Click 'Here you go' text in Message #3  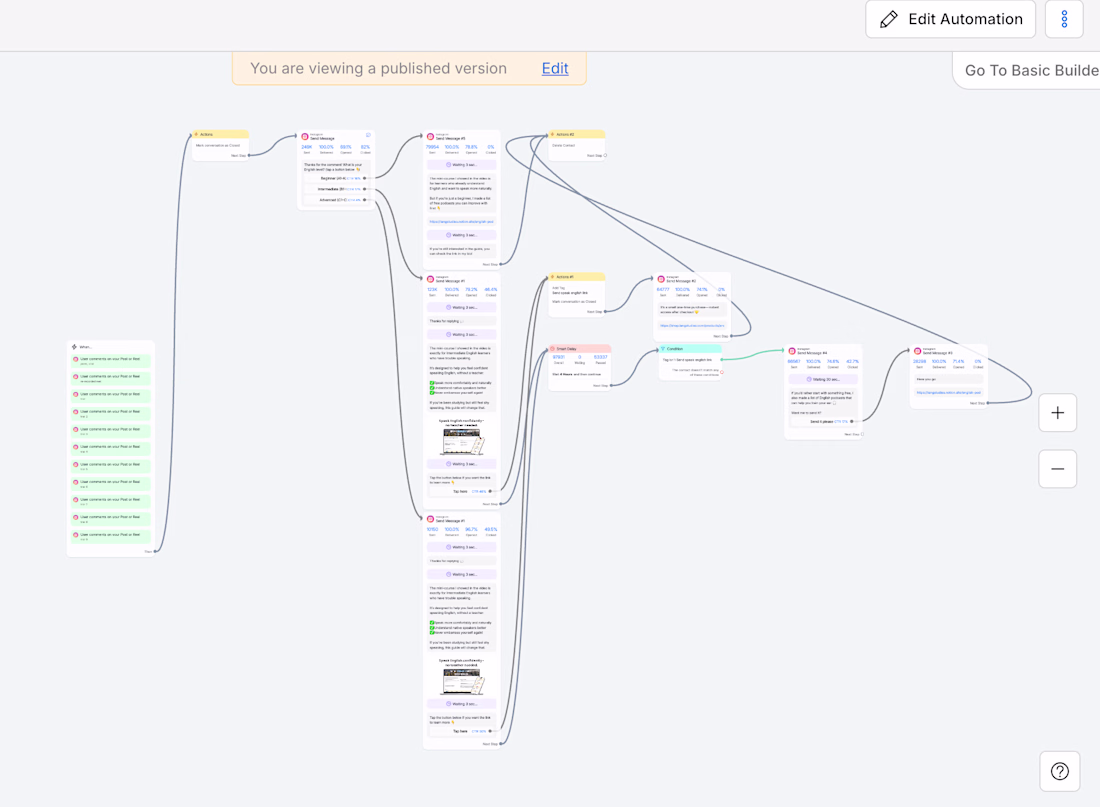(x=926, y=379)
